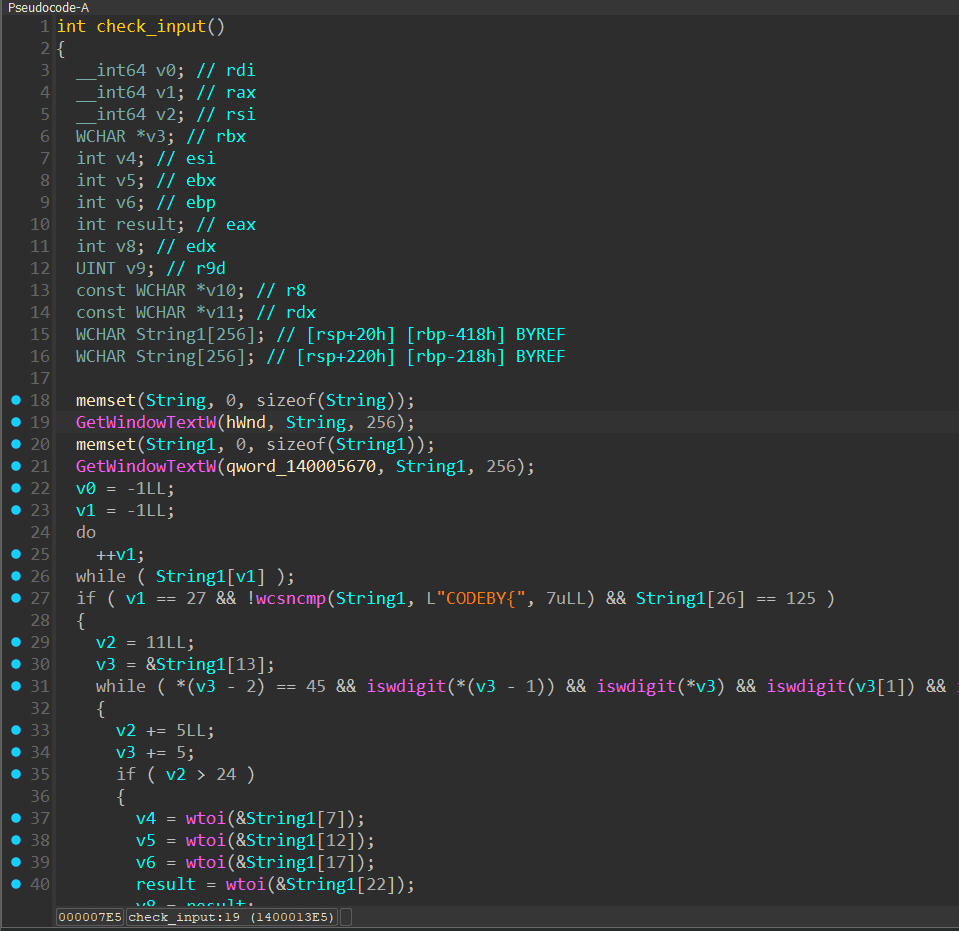
Task: Click wcsncmp function call on line 27
Action: pyautogui.click(x=291, y=598)
